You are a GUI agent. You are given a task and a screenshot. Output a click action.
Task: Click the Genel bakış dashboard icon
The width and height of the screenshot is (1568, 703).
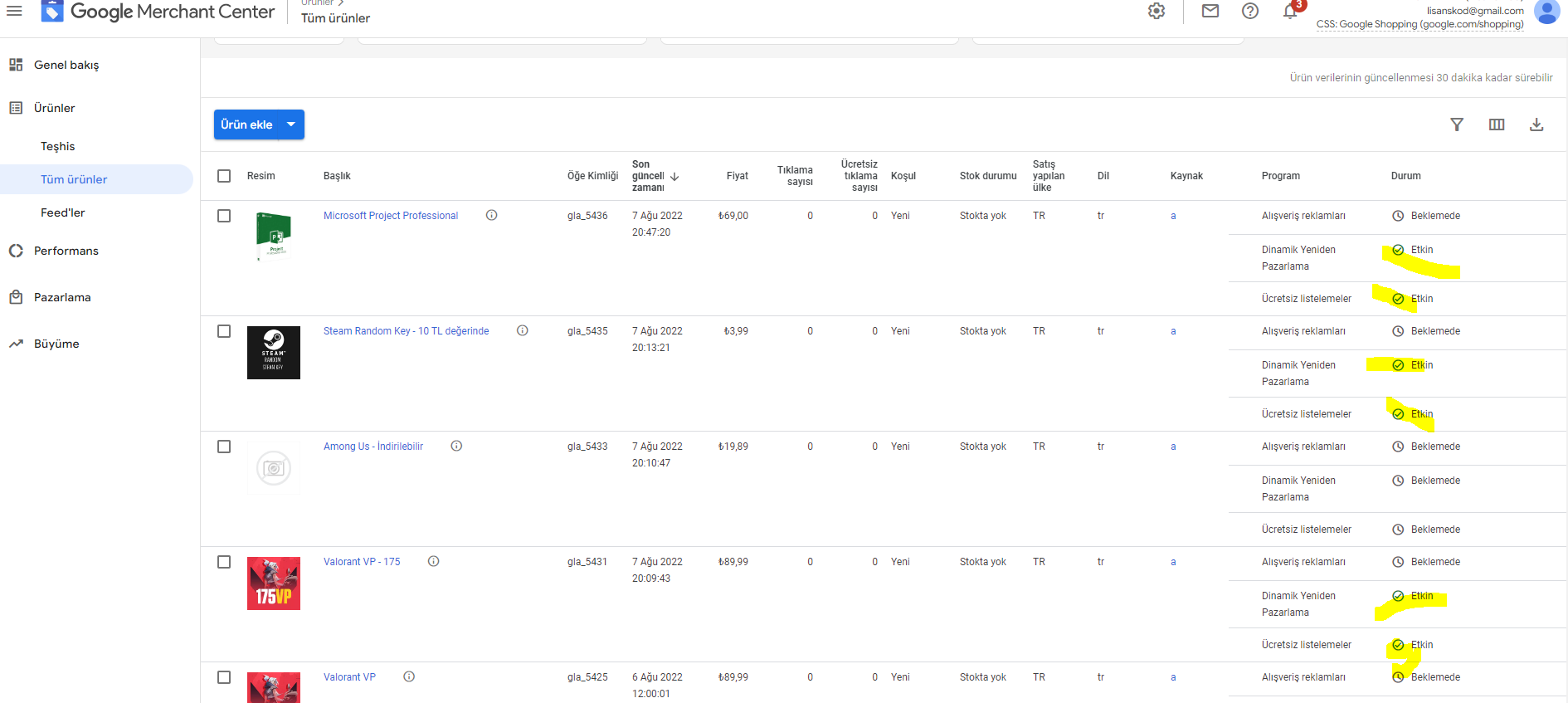pos(16,65)
